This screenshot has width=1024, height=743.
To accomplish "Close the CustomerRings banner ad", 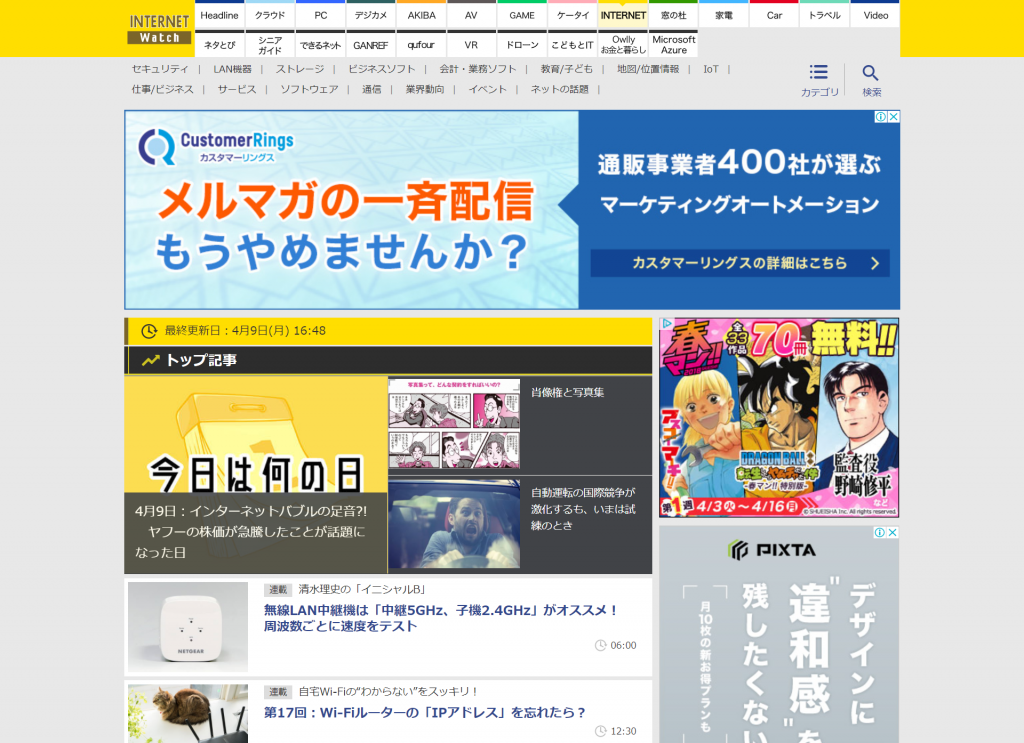I will pyautogui.click(x=893, y=117).
